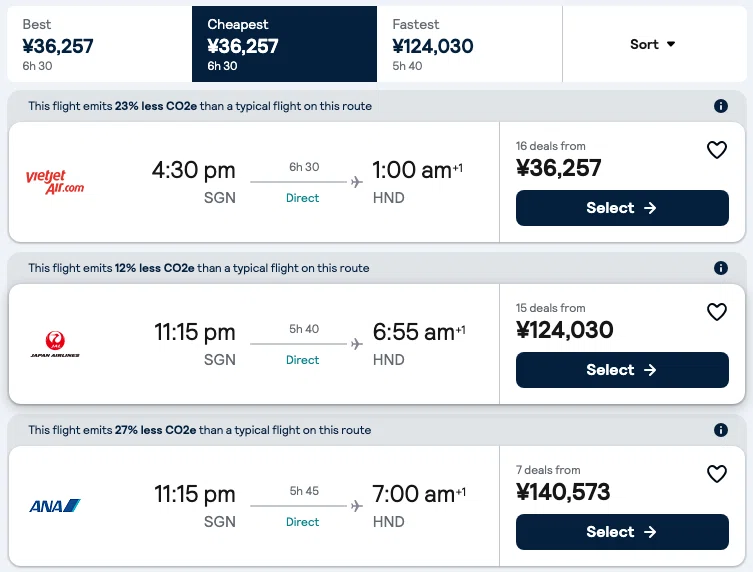This screenshot has width=753, height=572.
Task: Toggle heart on ANA flight
Action: [x=717, y=474]
